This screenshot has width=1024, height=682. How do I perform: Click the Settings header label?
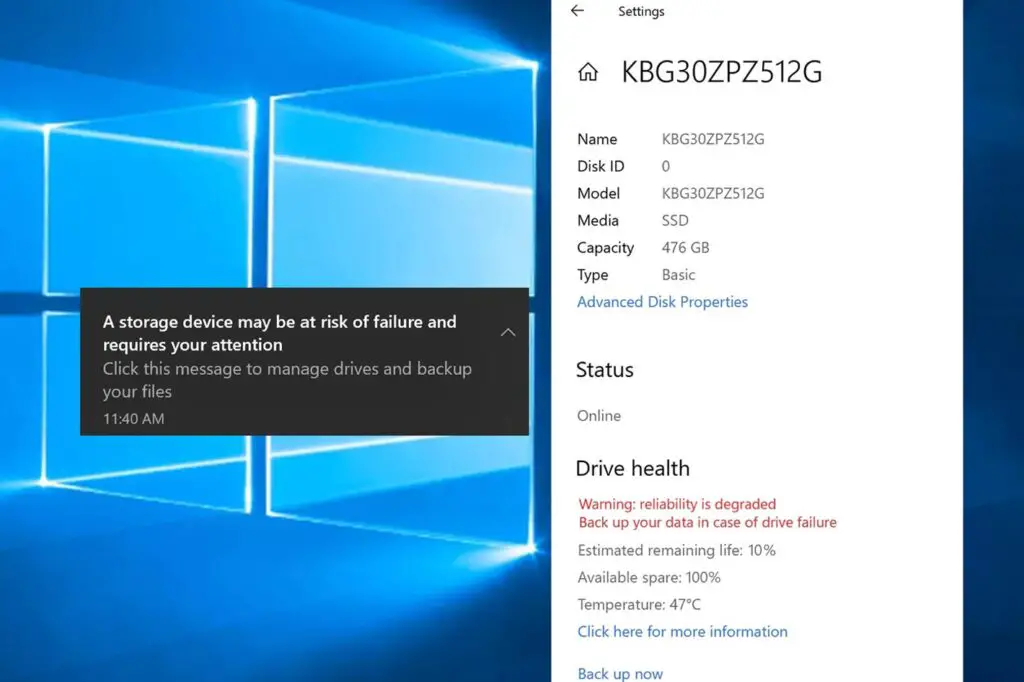(641, 11)
